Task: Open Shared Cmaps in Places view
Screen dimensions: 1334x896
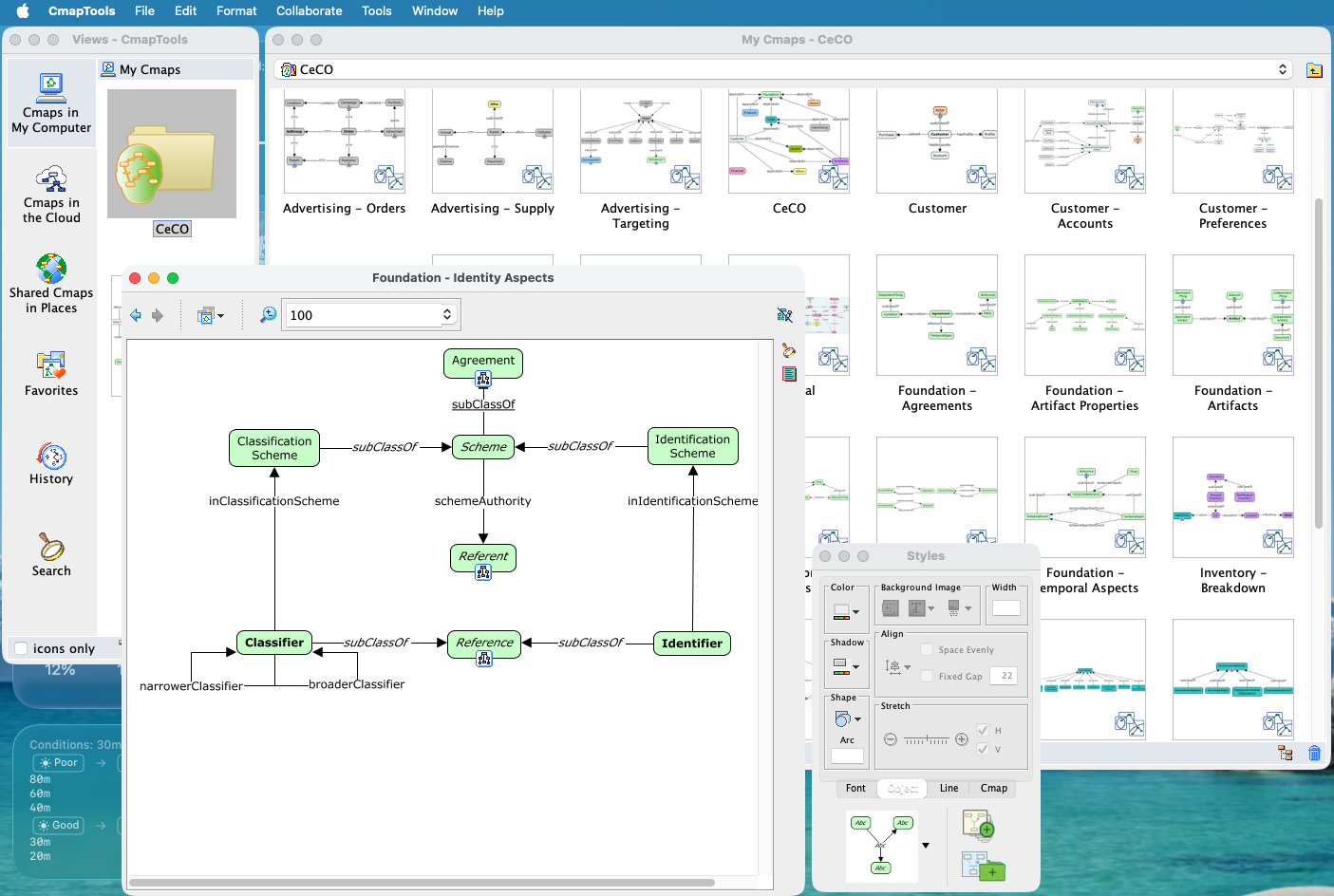Action: tap(51, 283)
